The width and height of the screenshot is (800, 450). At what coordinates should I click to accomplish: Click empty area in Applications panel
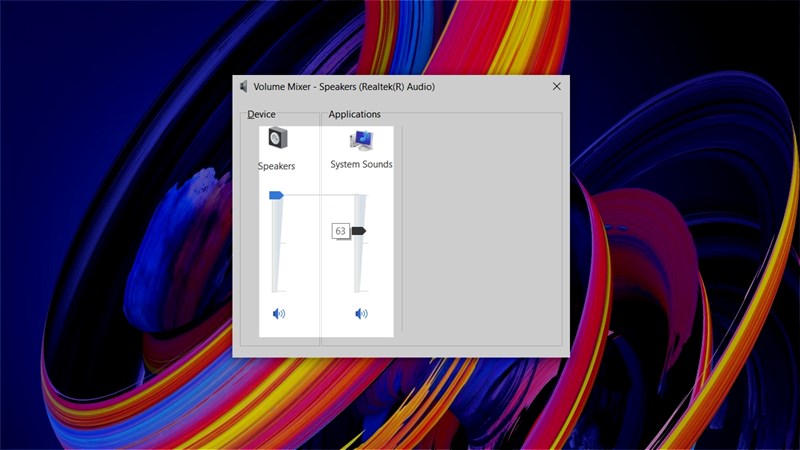point(480,230)
